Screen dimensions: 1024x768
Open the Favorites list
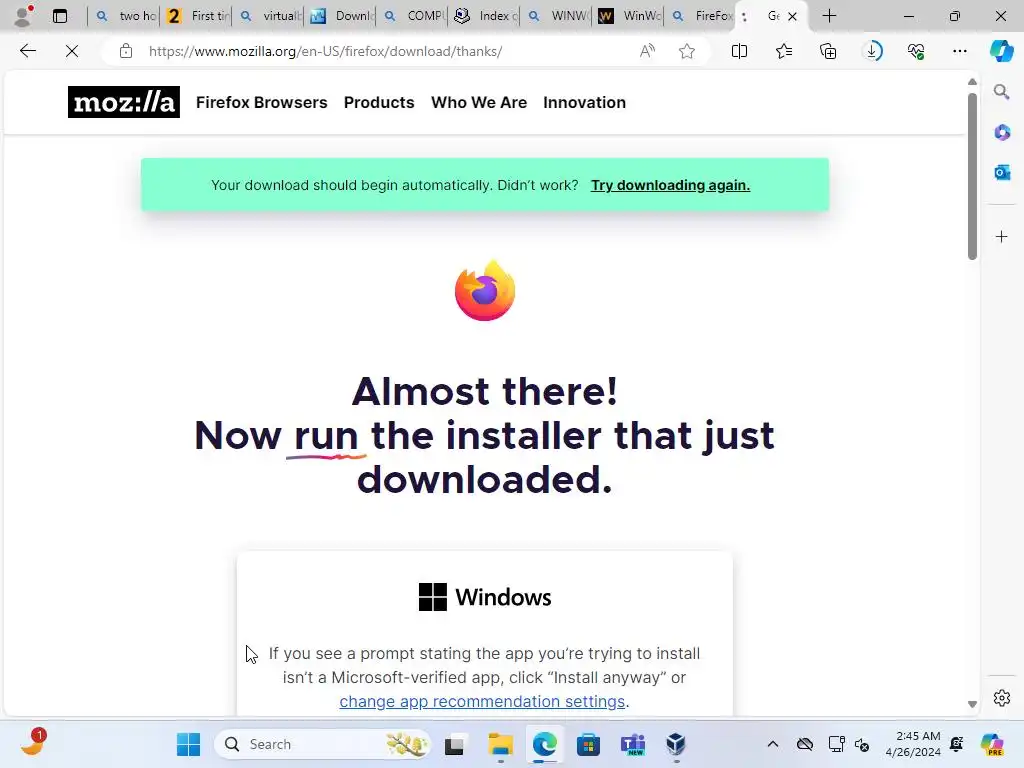tap(784, 51)
